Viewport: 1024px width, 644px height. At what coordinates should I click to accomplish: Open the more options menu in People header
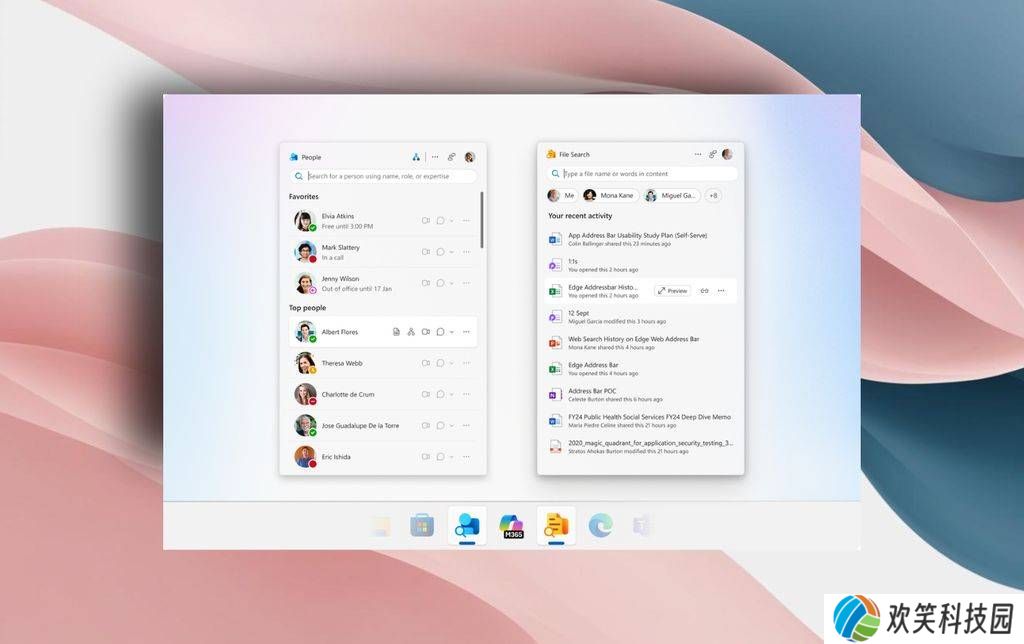point(435,157)
